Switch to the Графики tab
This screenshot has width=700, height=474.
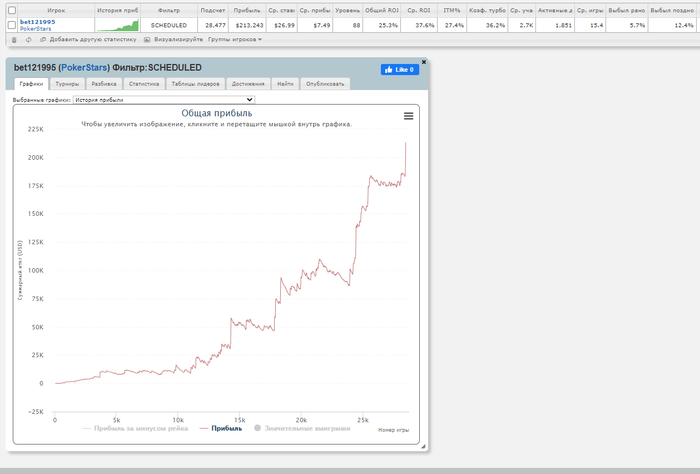coord(31,84)
